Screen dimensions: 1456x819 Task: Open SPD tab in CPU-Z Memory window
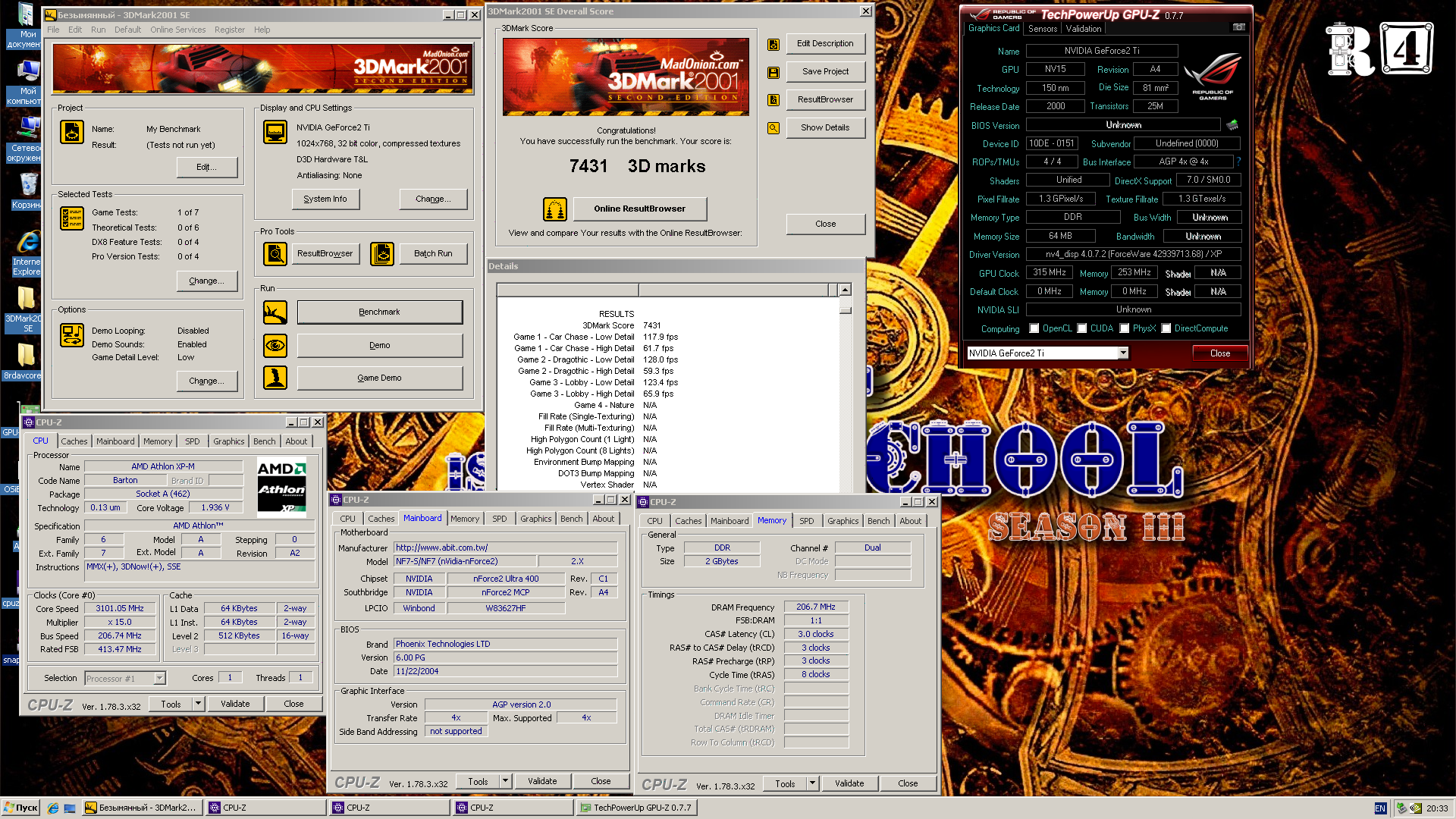point(806,521)
